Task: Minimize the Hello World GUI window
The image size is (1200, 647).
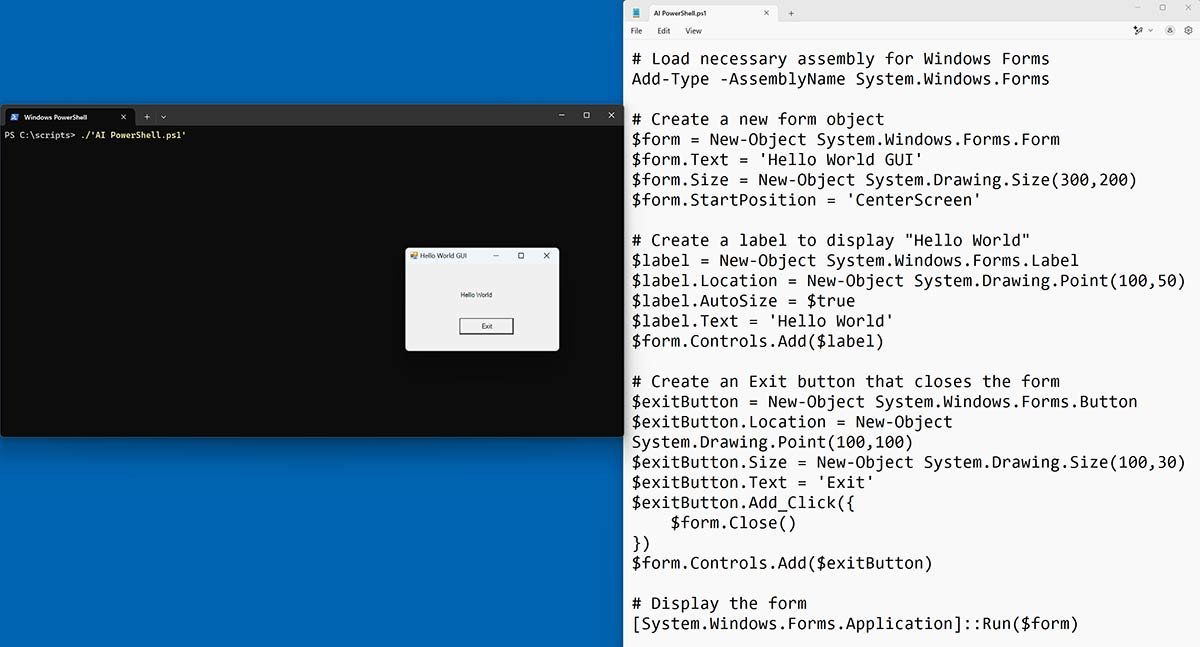Action: tap(495, 255)
